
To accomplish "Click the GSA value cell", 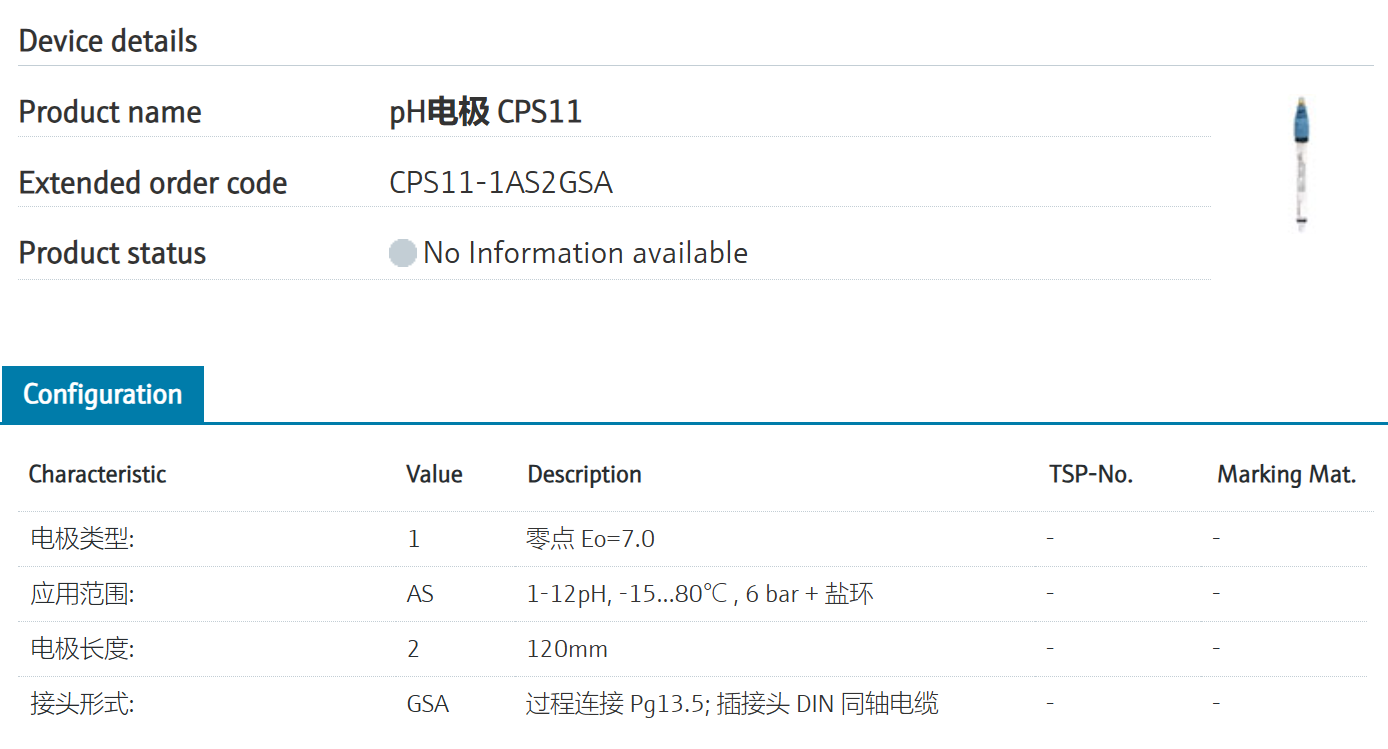I will 427,704.
